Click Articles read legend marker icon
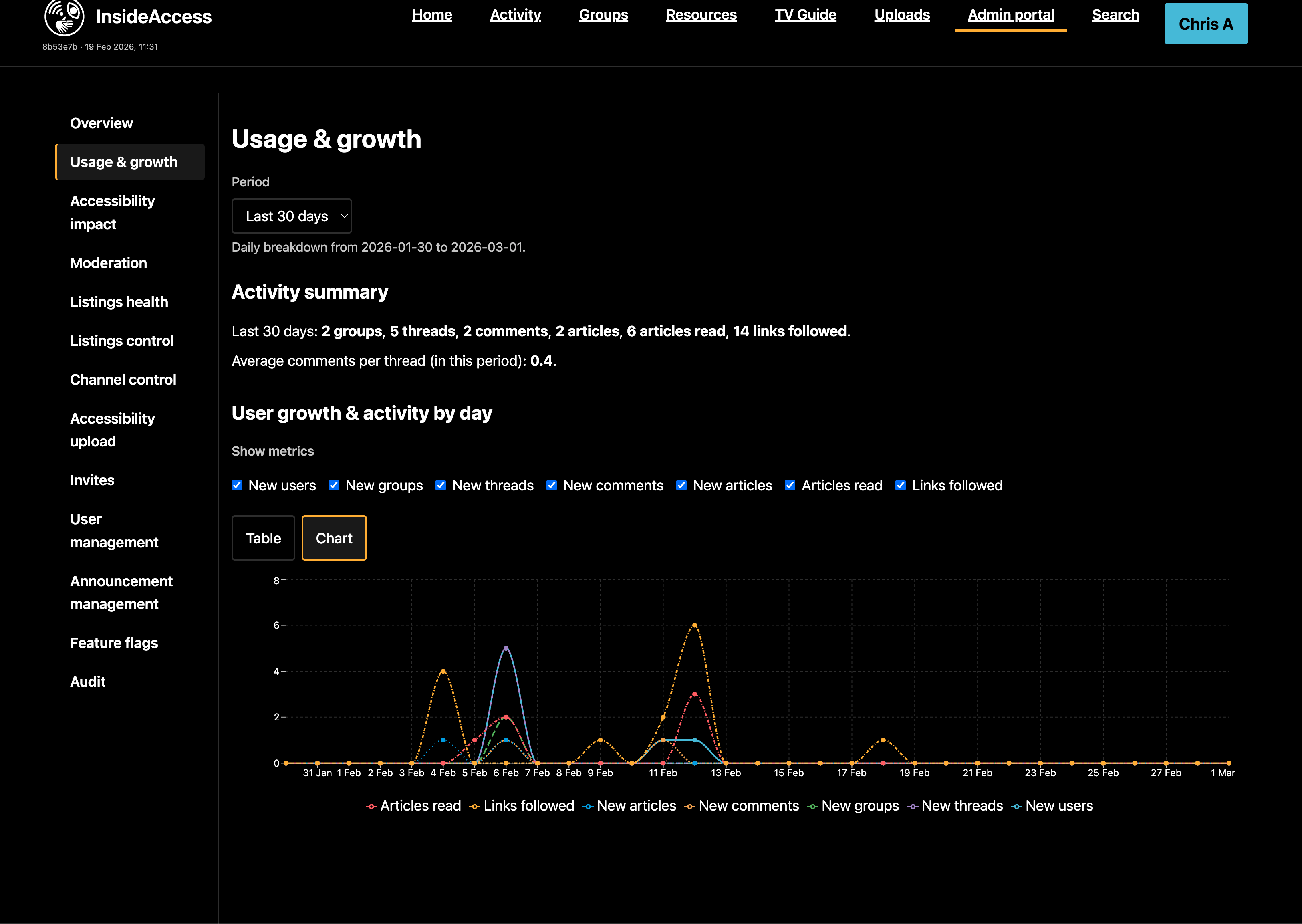Image resolution: width=1302 pixels, height=924 pixels. pyautogui.click(x=371, y=807)
